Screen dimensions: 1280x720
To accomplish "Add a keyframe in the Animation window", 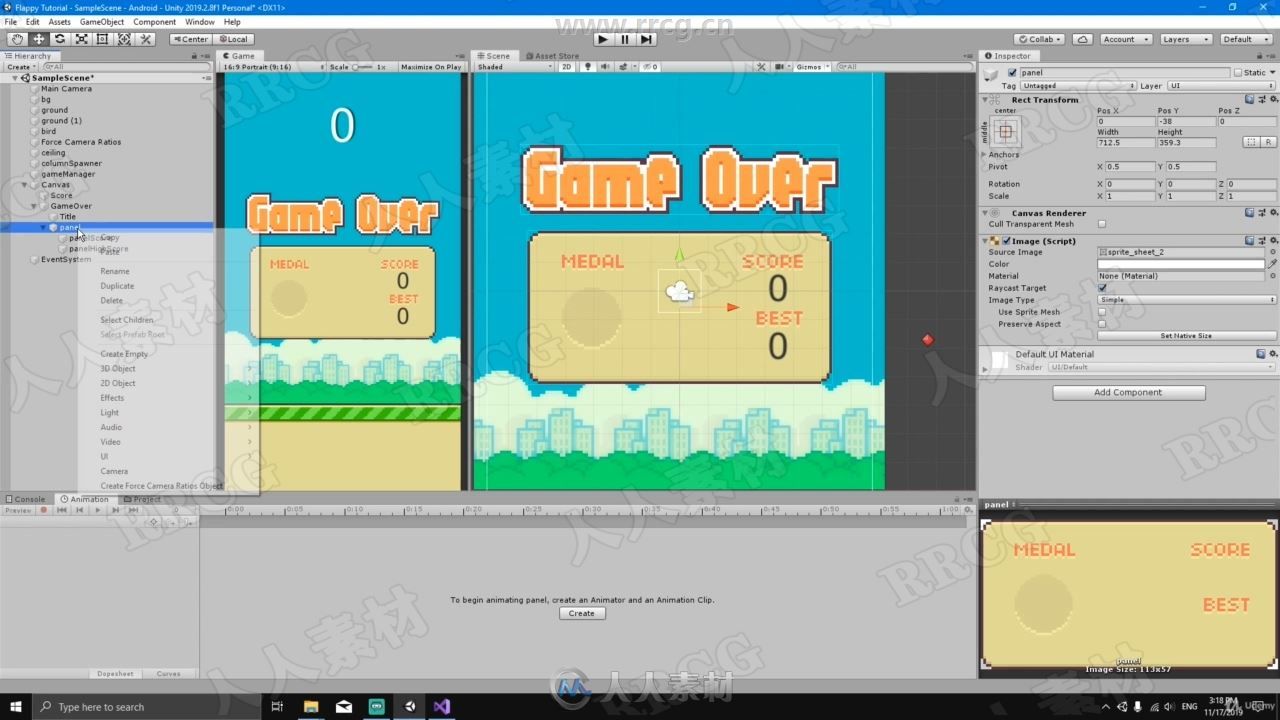I will [171, 522].
